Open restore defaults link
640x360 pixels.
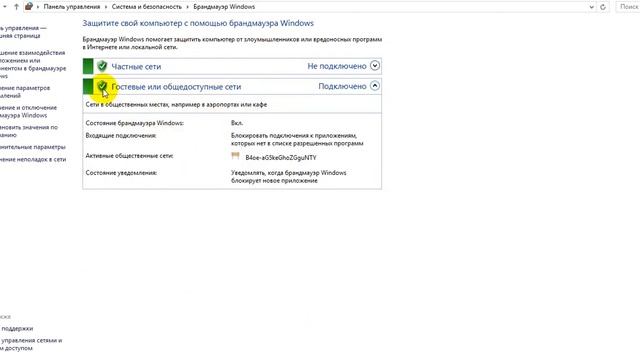[x=29, y=131]
